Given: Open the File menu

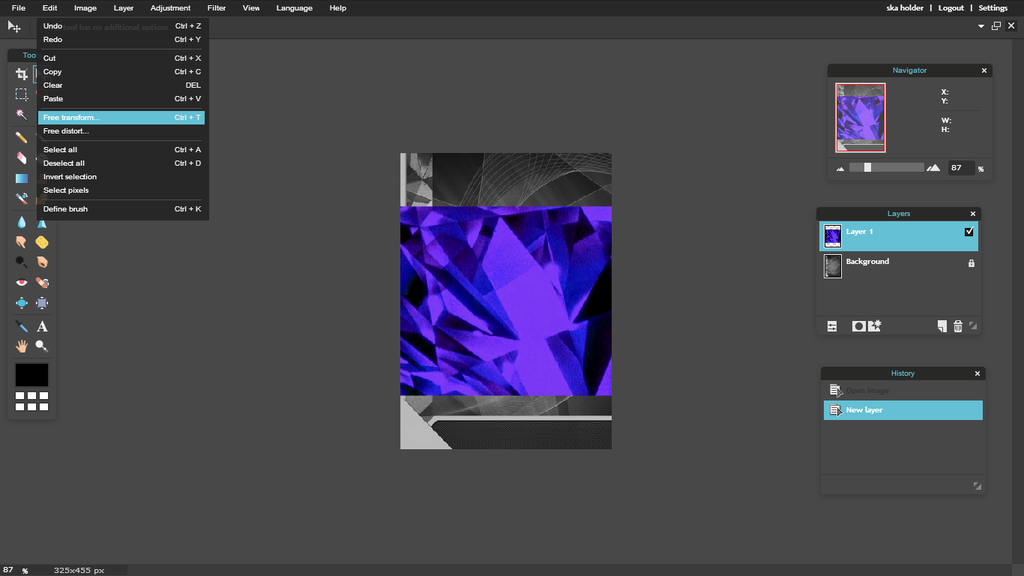Looking at the screenshot, I should point(18,8).
